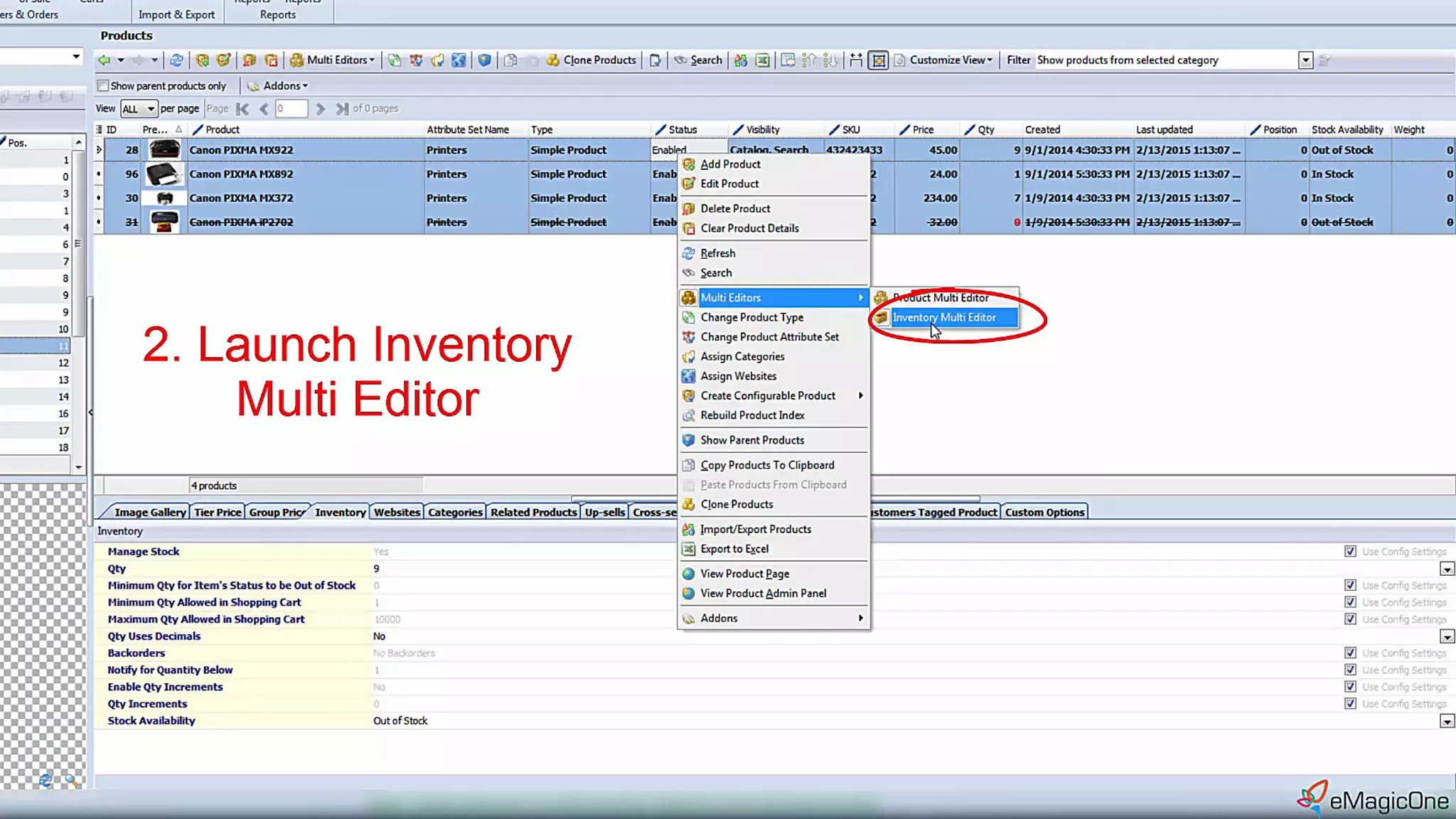Image resolution: width=1456 pixels, height=819 pixels.
Task: Click the green back arrow icon
Action: pyautogui.click(x=105, y=60)
